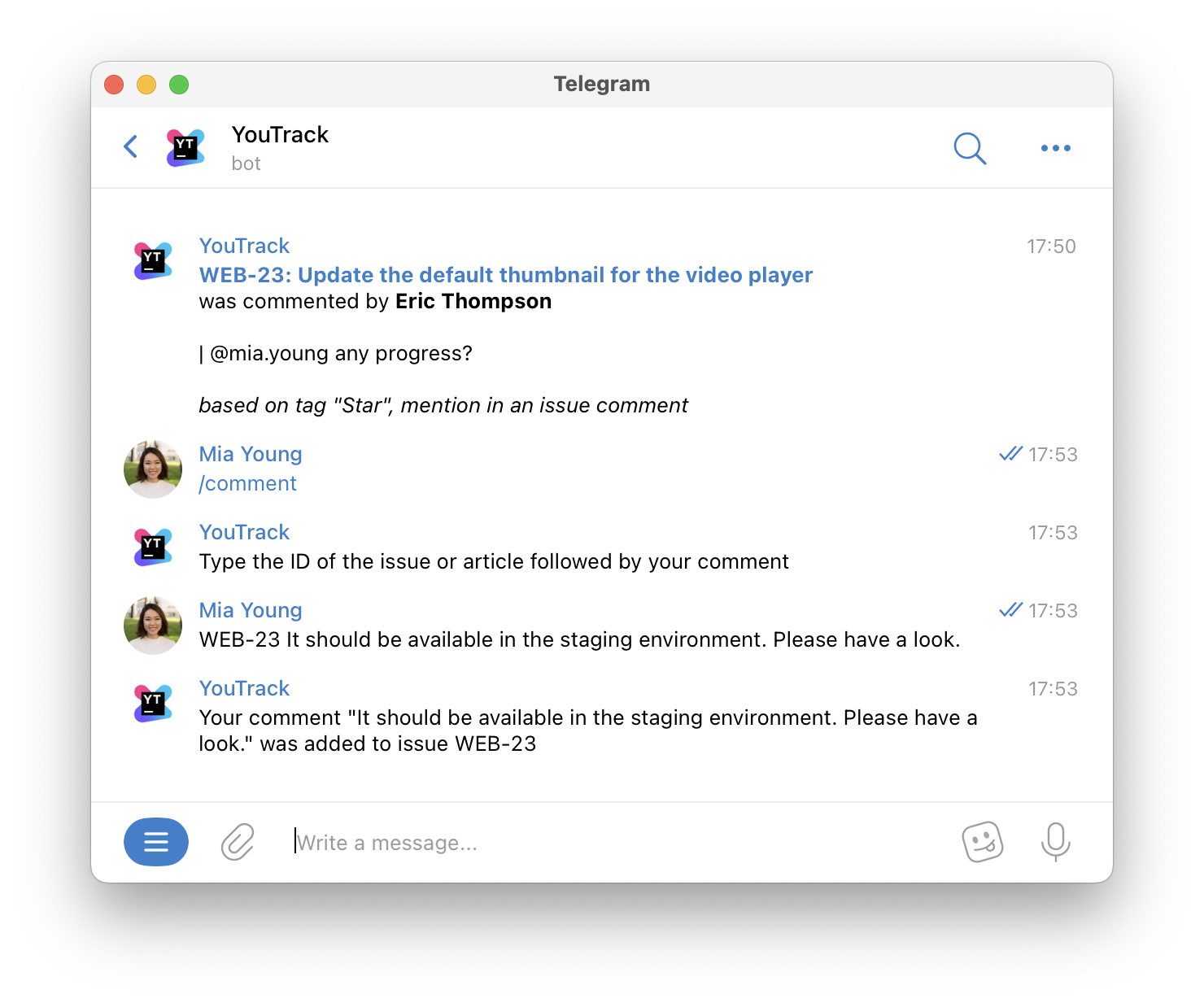
Task: Open the three-dot chat options menu
Action: (x=1055, y=149)
